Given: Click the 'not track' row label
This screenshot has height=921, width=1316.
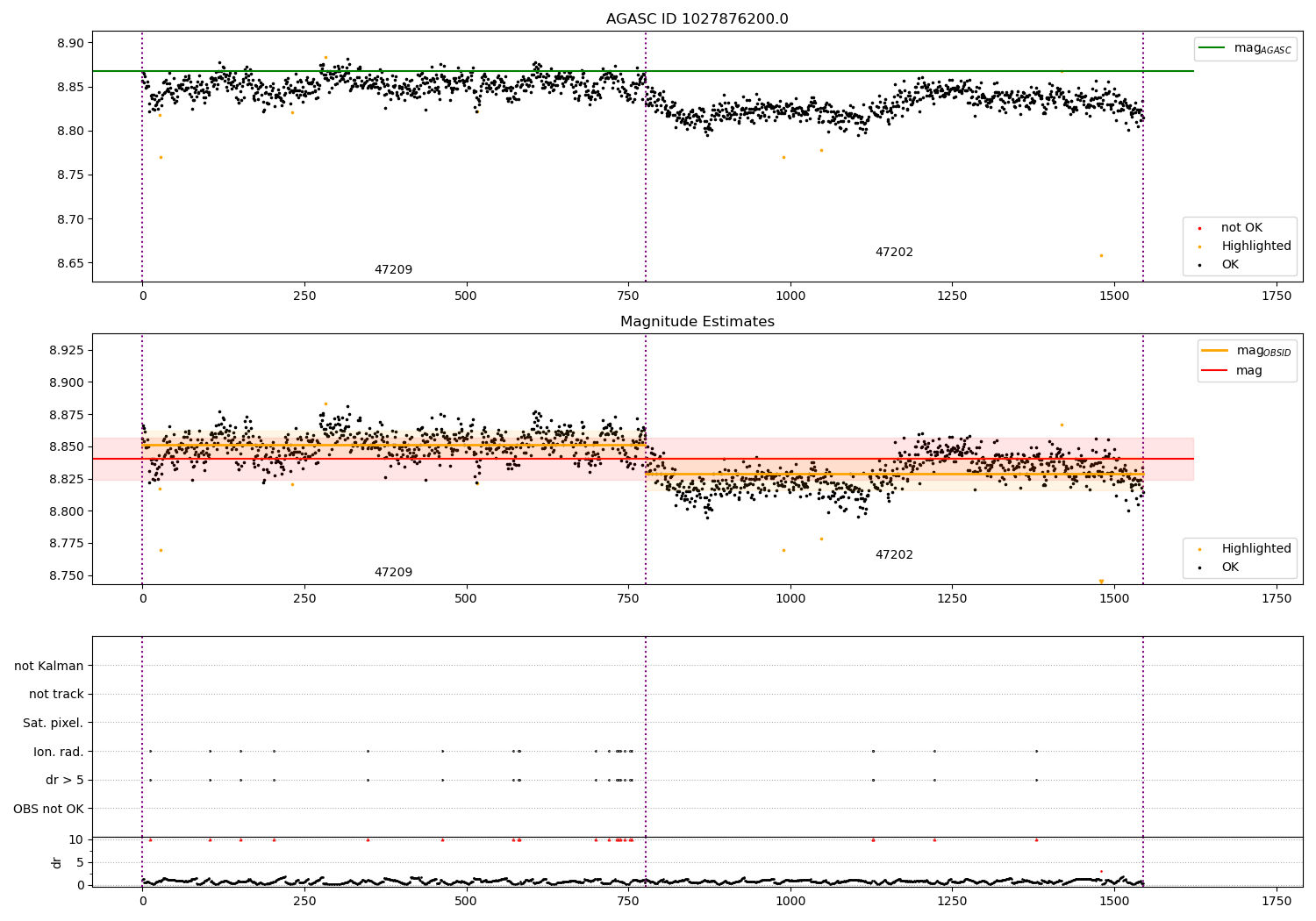Looking at the screenshot, I should pyautogui.click(x=56, y=695).
